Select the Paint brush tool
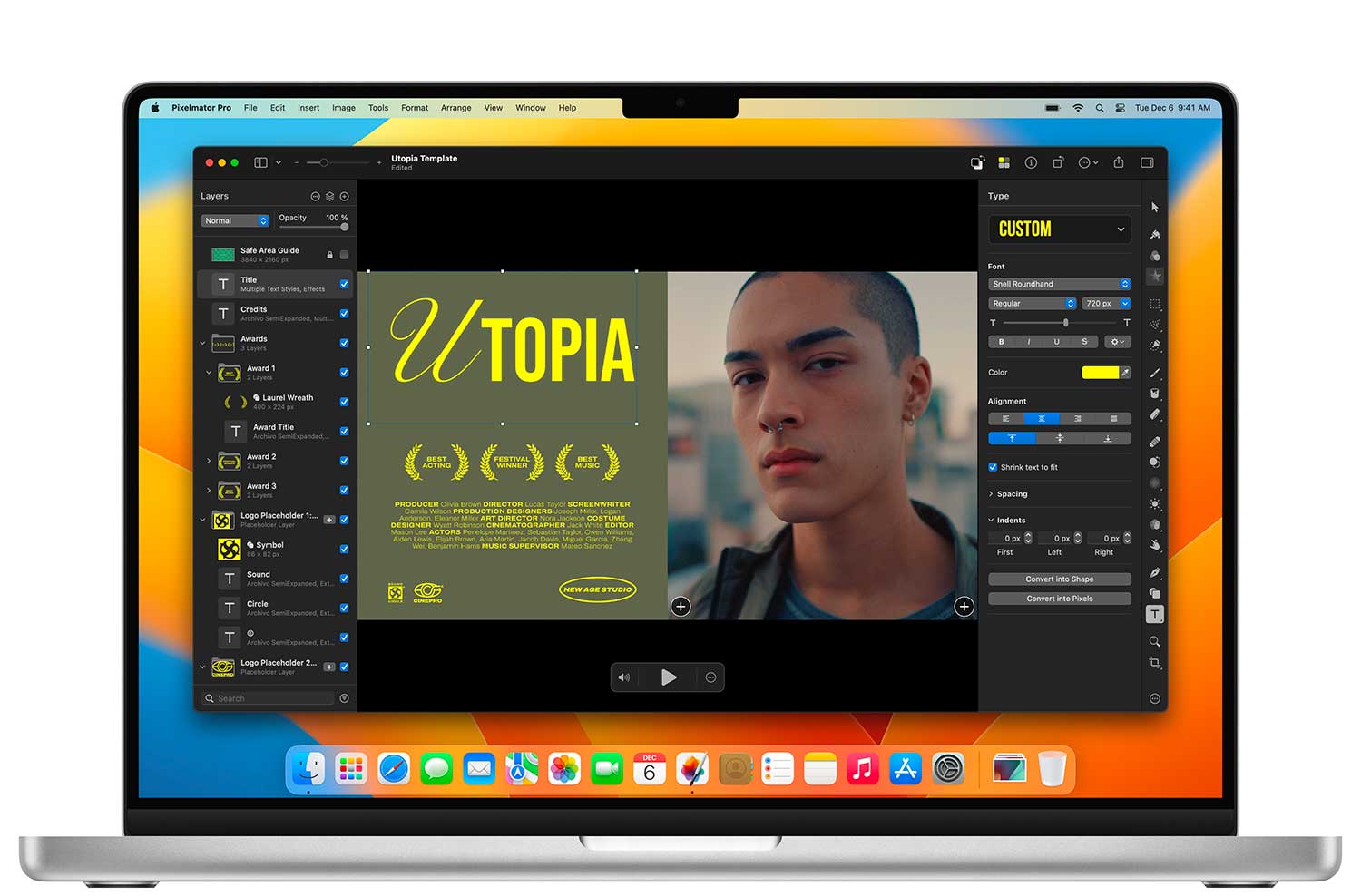Screen dimensions: 1361x896 pos(1155,373)
